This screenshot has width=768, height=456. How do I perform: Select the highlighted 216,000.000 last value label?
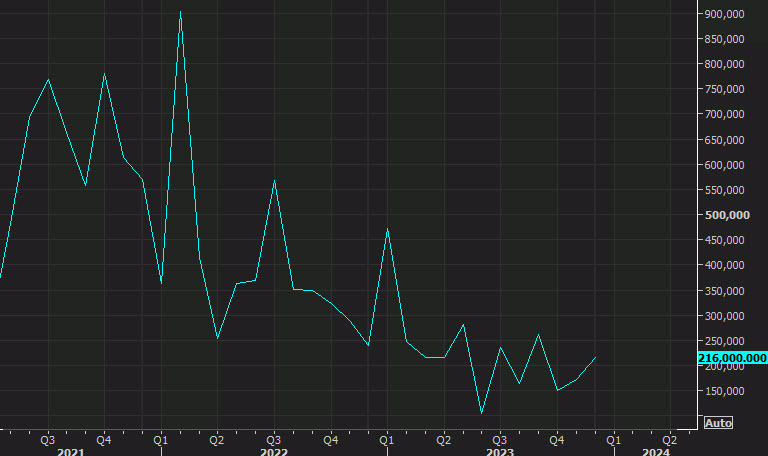click(x=732, y=358)
